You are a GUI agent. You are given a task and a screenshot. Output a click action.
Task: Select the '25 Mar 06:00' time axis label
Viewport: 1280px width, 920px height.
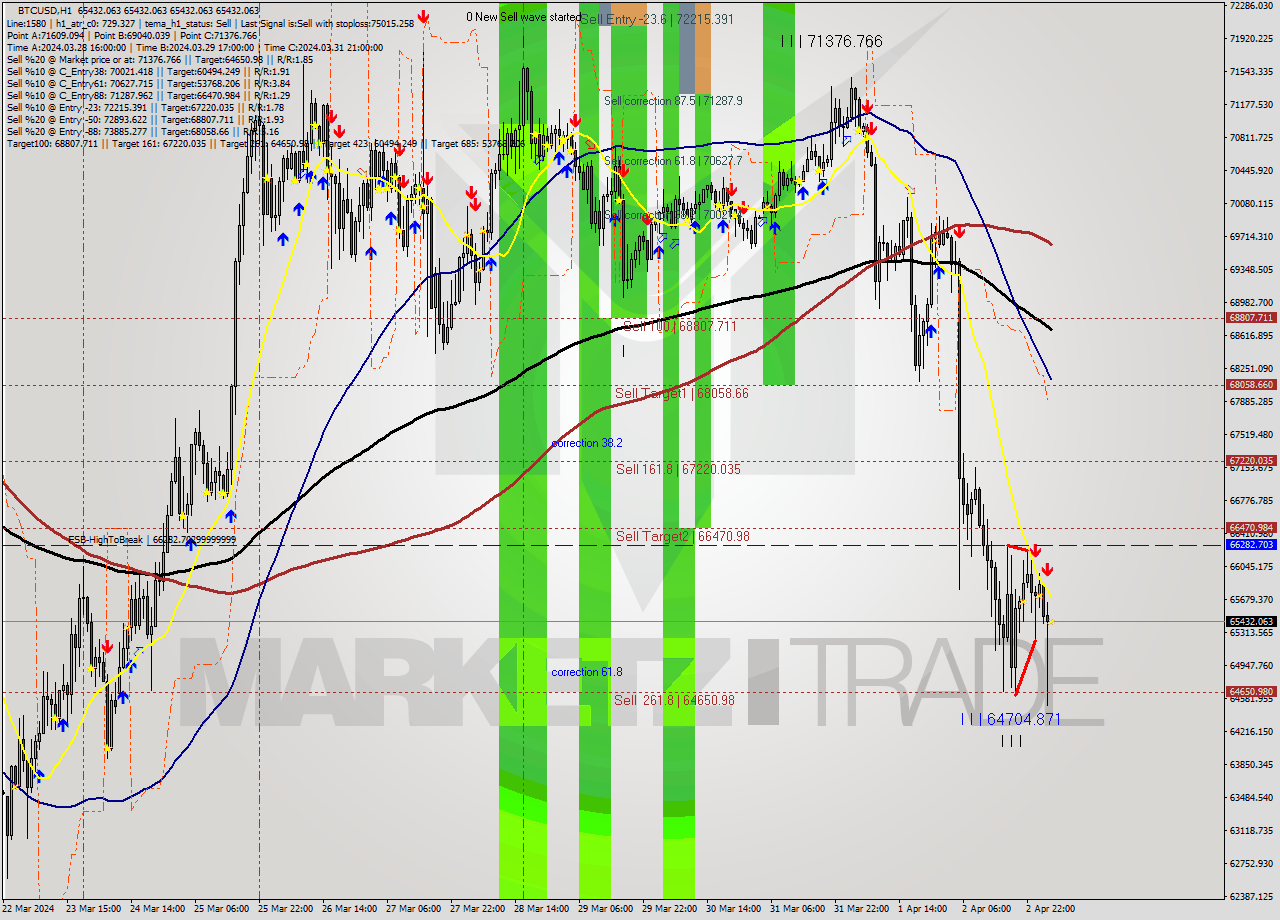coord(224,909)
